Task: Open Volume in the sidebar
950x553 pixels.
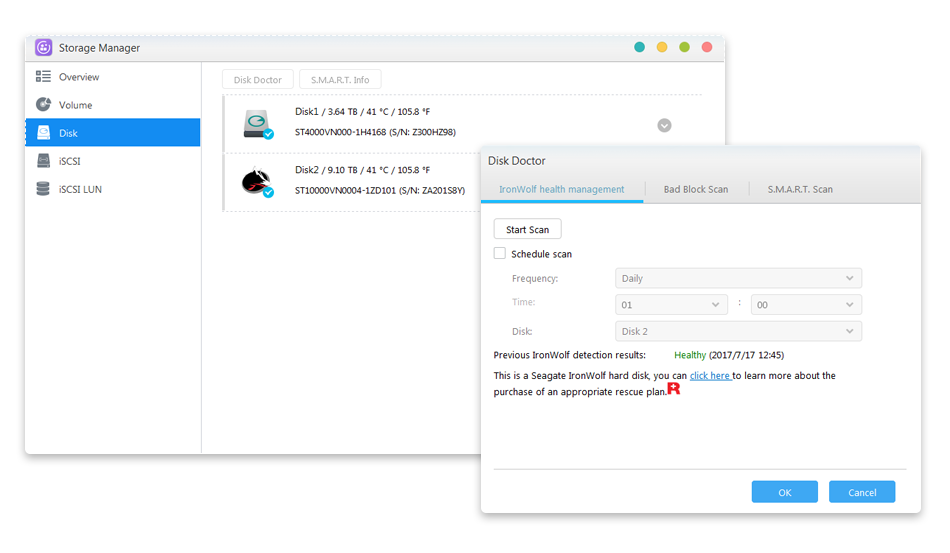Action: [x=113, y=105]
